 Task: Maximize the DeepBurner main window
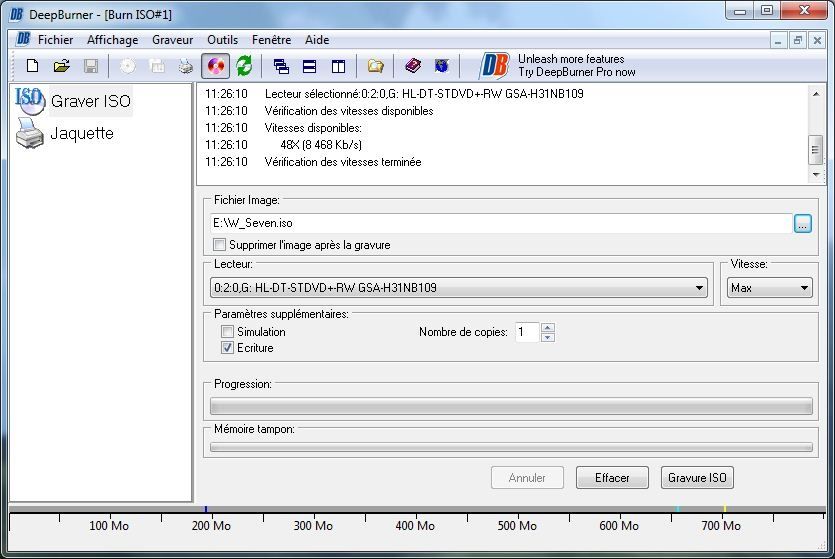point(767,11)
